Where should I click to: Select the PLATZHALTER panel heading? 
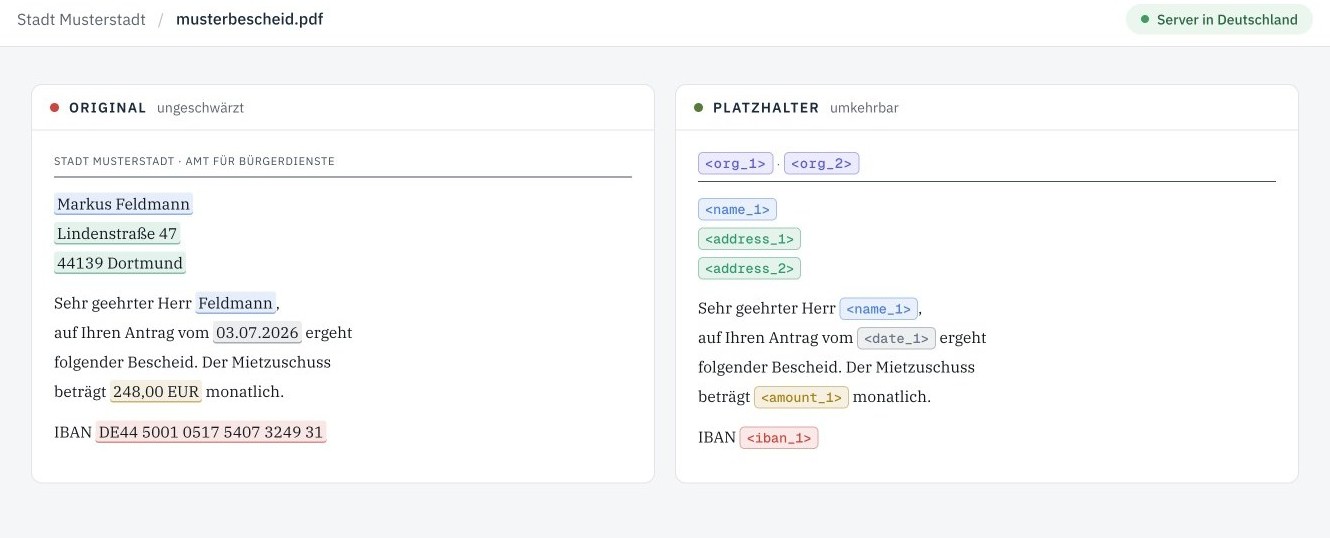[x=766, y=108]
